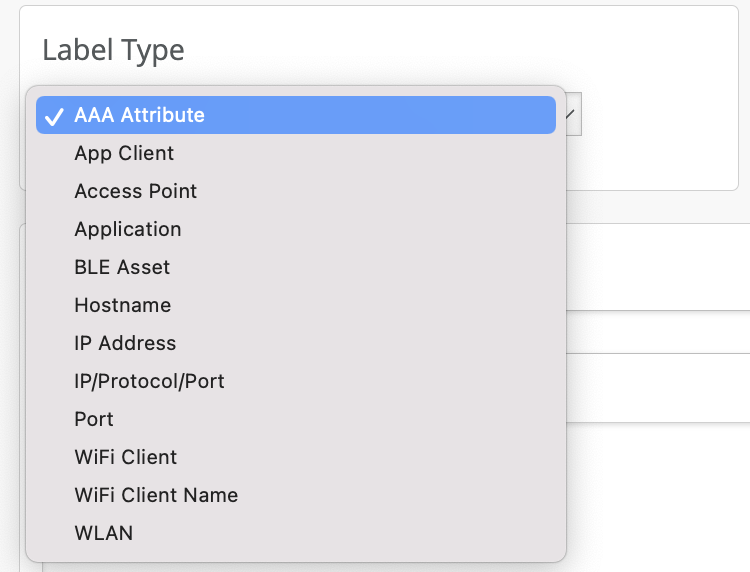The height and width of the screenshot is (572, 750).
Task: Pick Access Point label type
Action: 135,191
